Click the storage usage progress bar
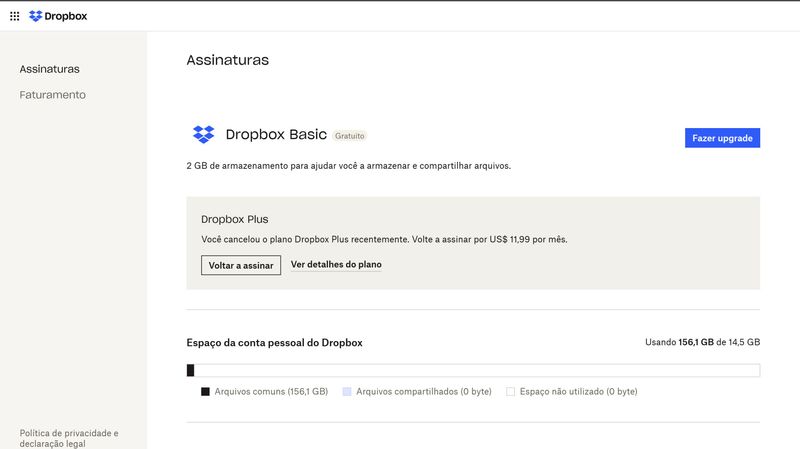Viewport: 800px width, 449px height. click(x=473, y=370)
